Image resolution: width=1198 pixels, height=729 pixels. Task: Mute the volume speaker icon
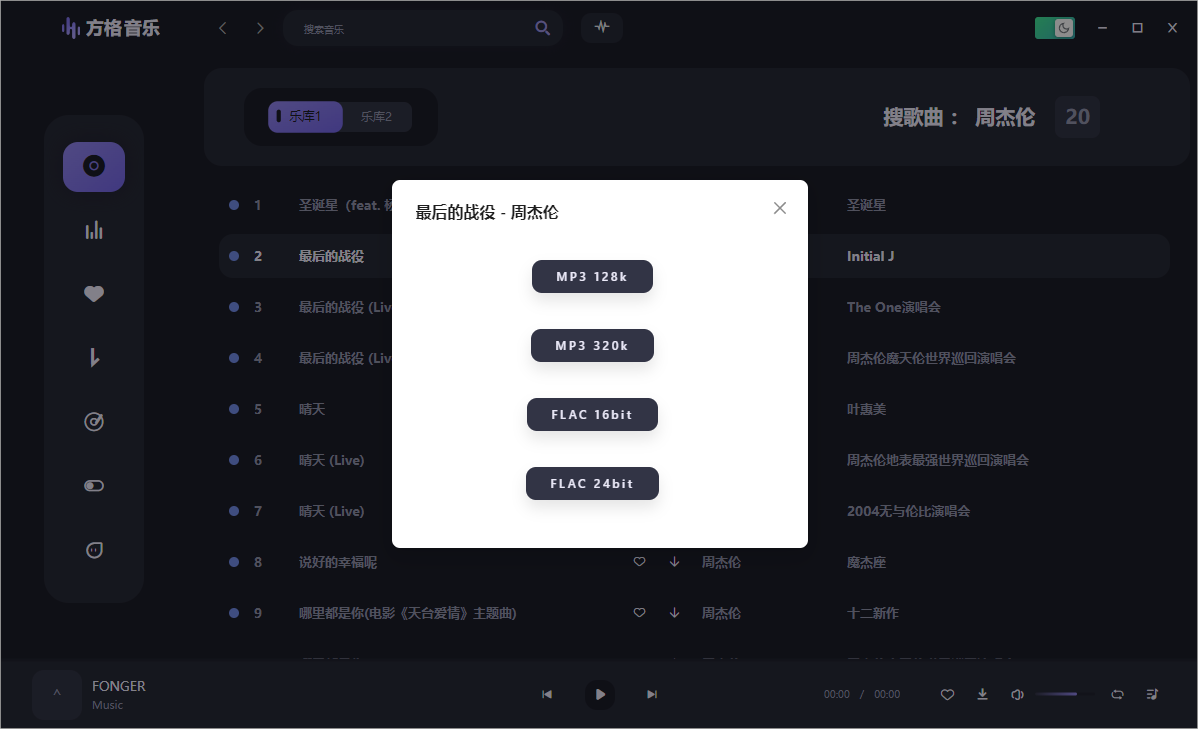pos(1017,694)
